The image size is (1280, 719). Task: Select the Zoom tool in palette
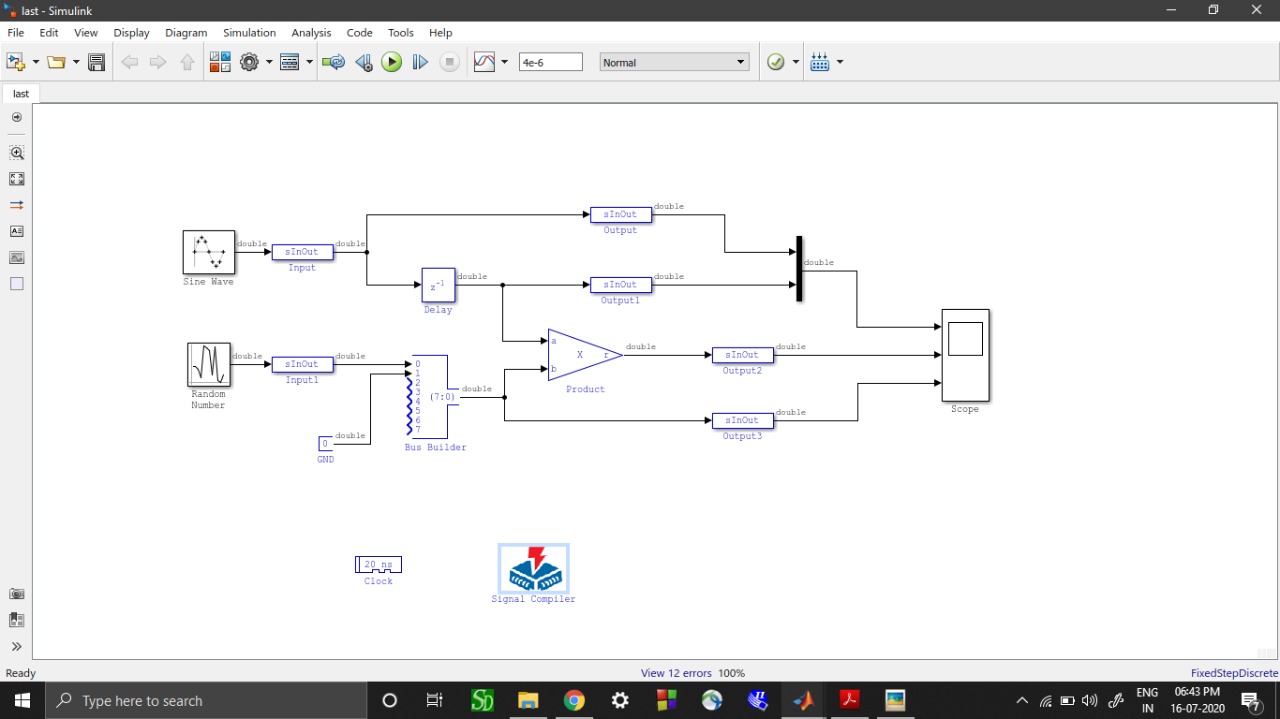coord(17,153)
